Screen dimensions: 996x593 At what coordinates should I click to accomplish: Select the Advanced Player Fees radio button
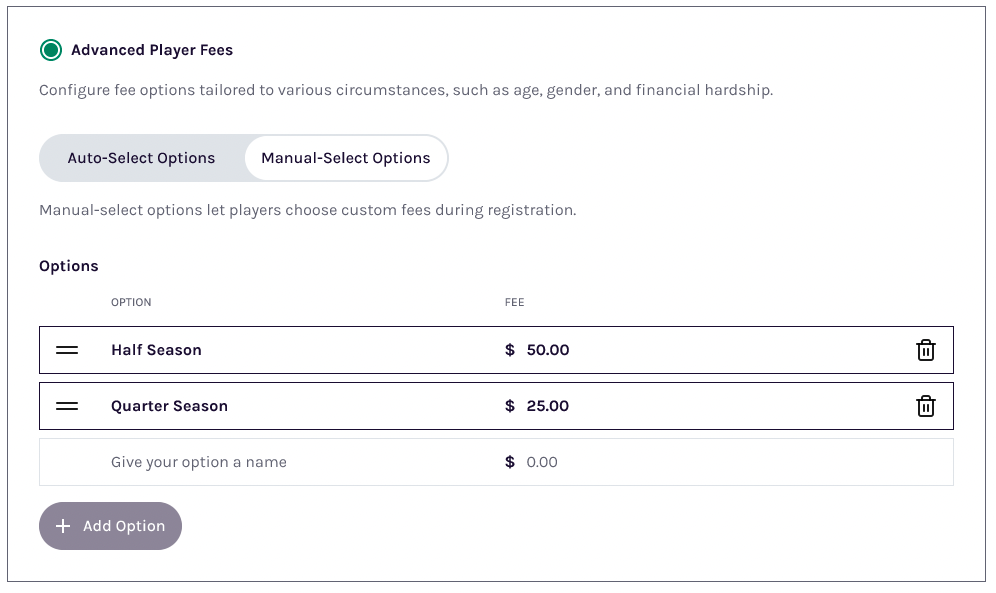(x=50, y=49)
